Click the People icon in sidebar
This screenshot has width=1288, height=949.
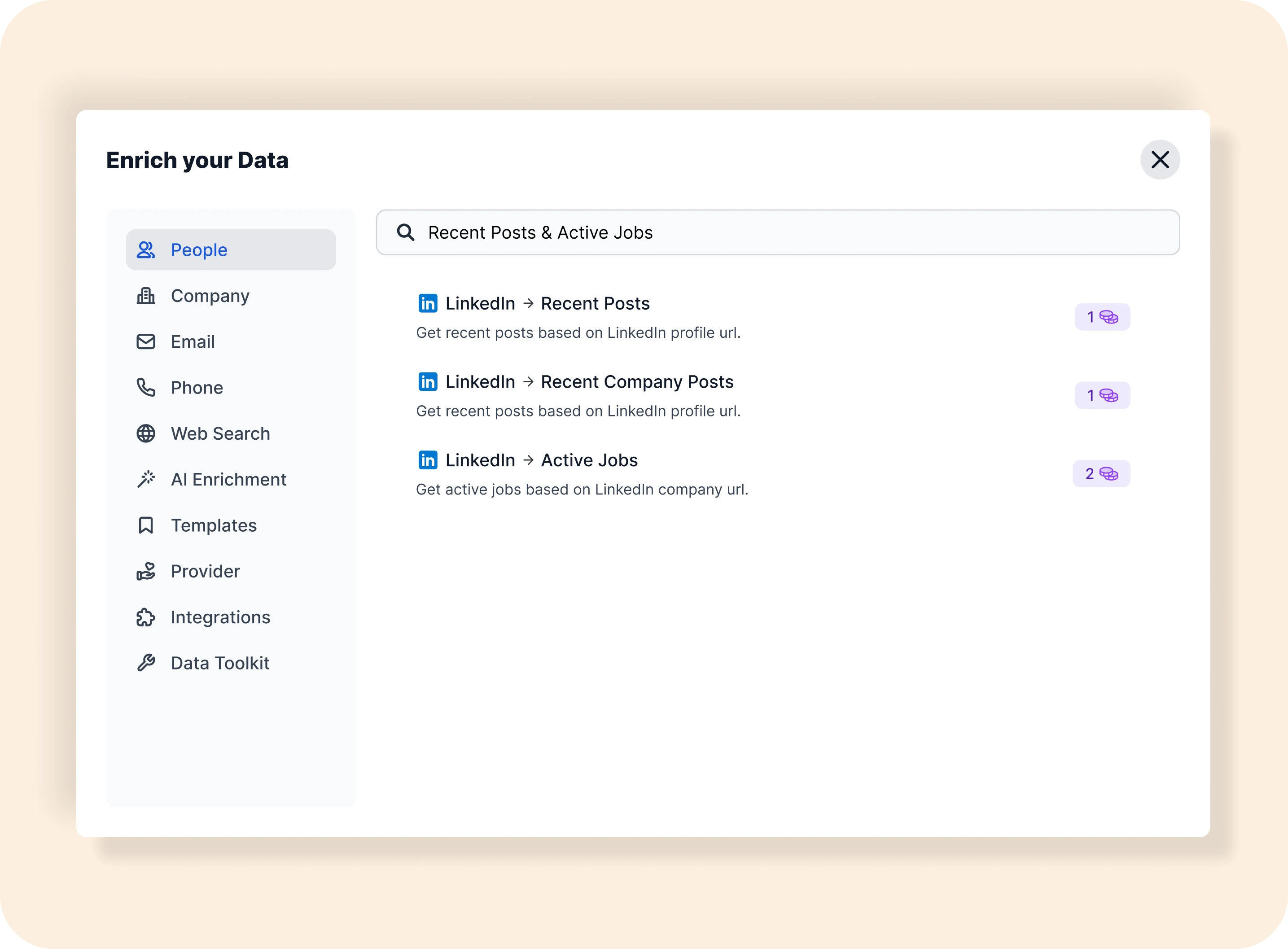click(146, 250)
